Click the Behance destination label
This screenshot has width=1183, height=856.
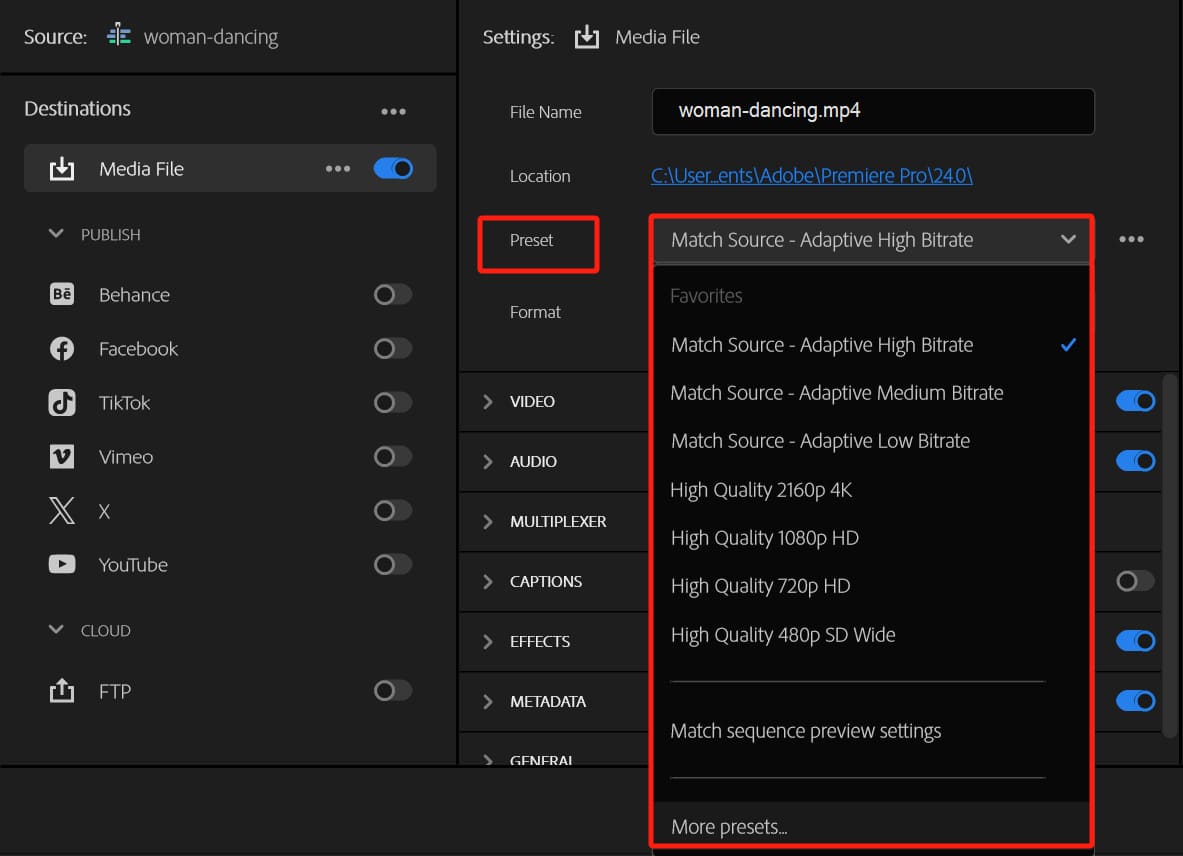pyautogui.click(x=134, y=295)
